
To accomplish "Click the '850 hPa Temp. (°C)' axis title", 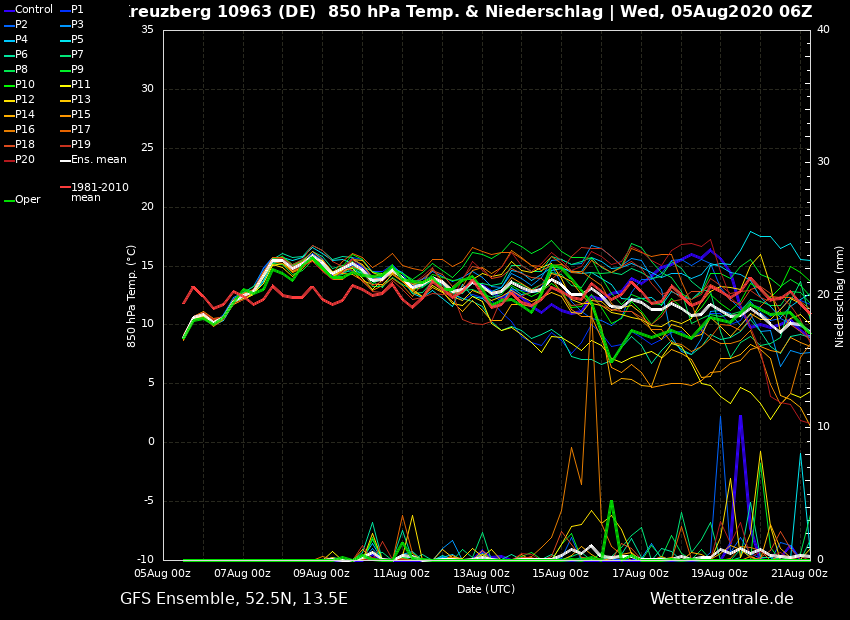I will tap(131, 296).
